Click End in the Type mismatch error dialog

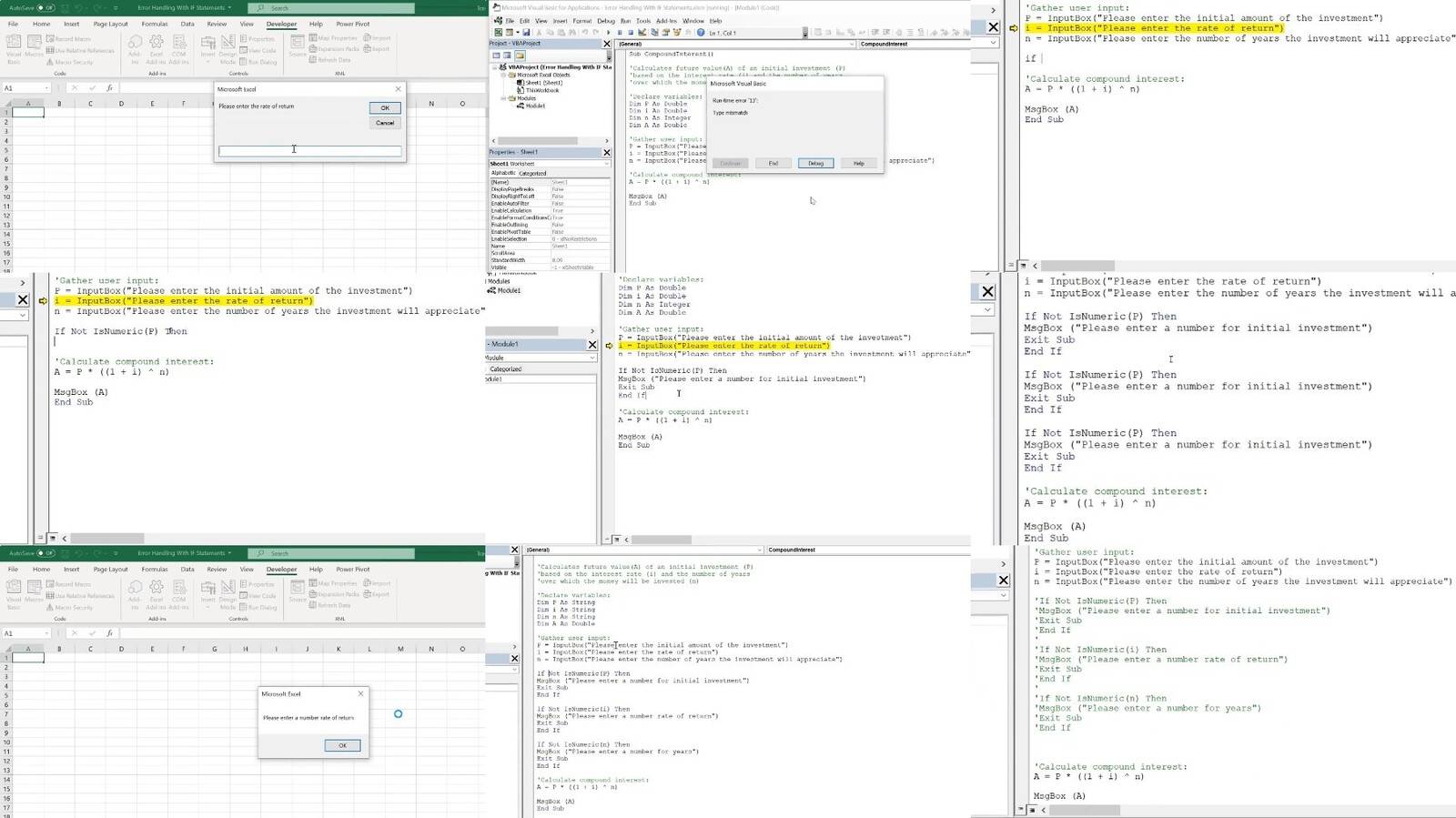(x=773, y=163)
